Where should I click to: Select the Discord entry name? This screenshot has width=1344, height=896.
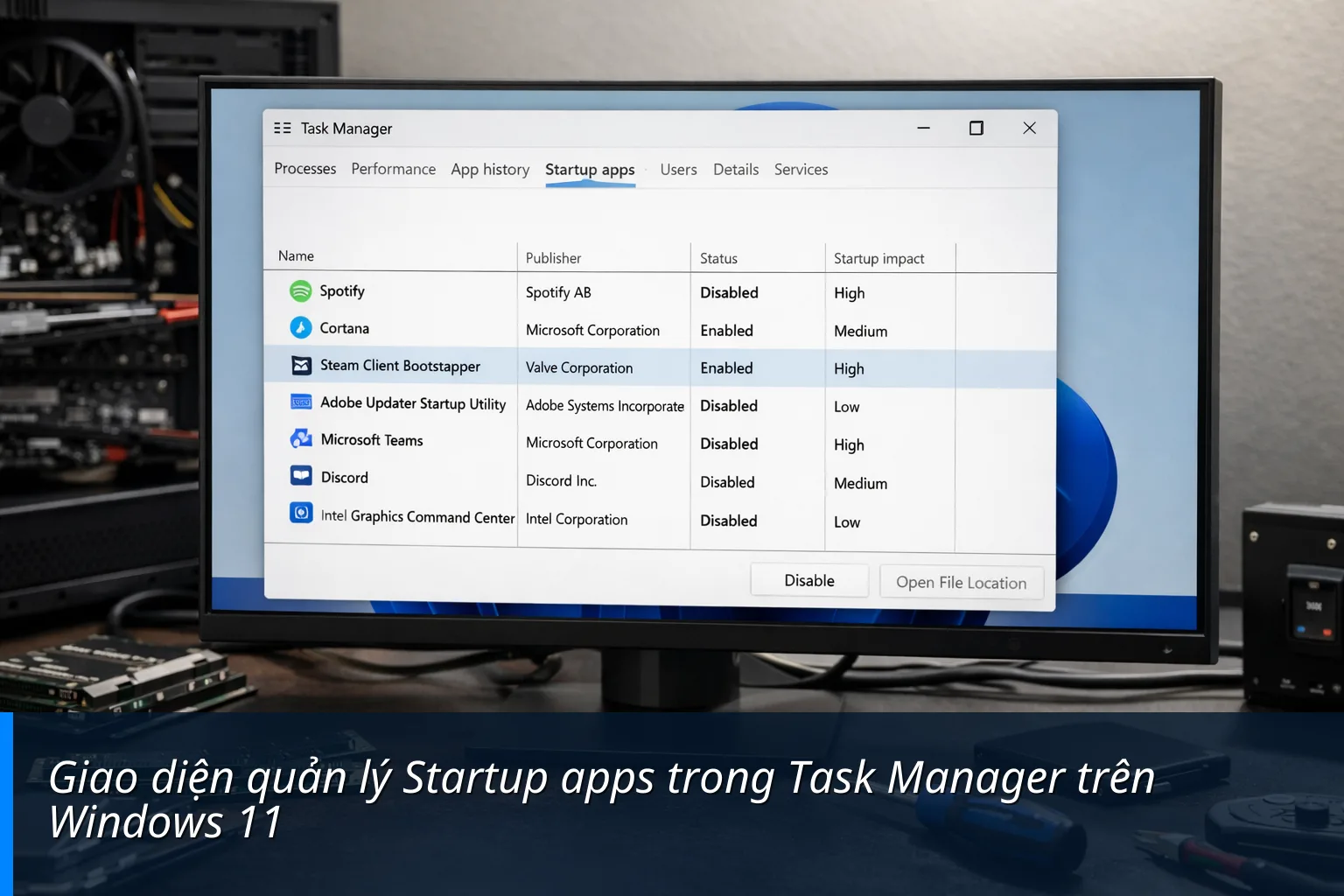pyautogui.click(x=344, y=478)
